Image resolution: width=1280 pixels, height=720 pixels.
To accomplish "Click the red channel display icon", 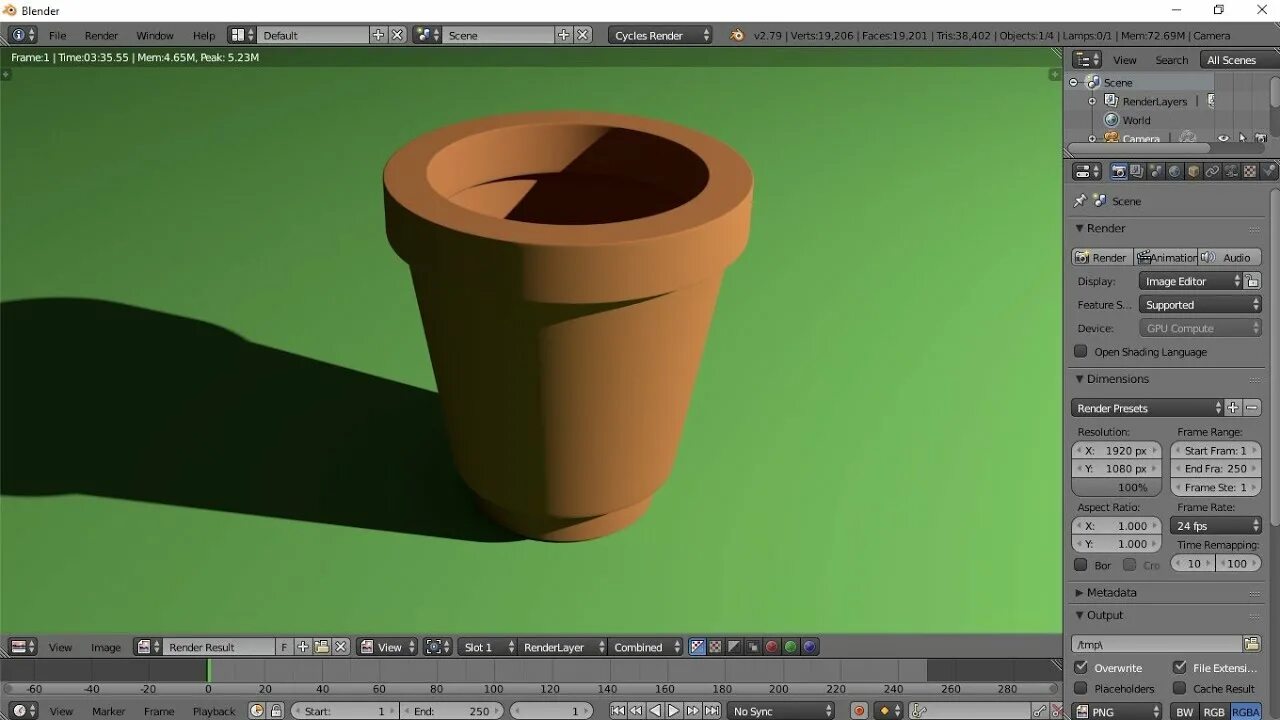I will click(x=772, y=647).
